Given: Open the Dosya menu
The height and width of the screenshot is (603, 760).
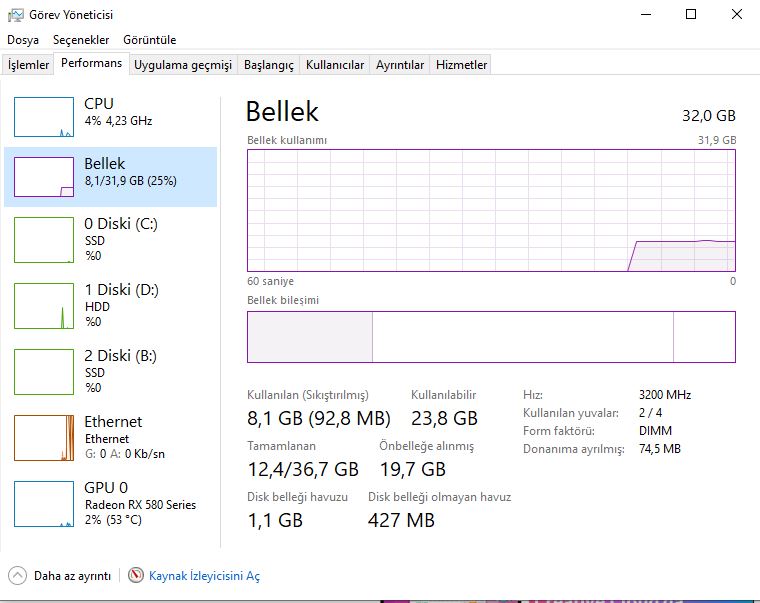Looking at the screenshot, I should [23, 40].
